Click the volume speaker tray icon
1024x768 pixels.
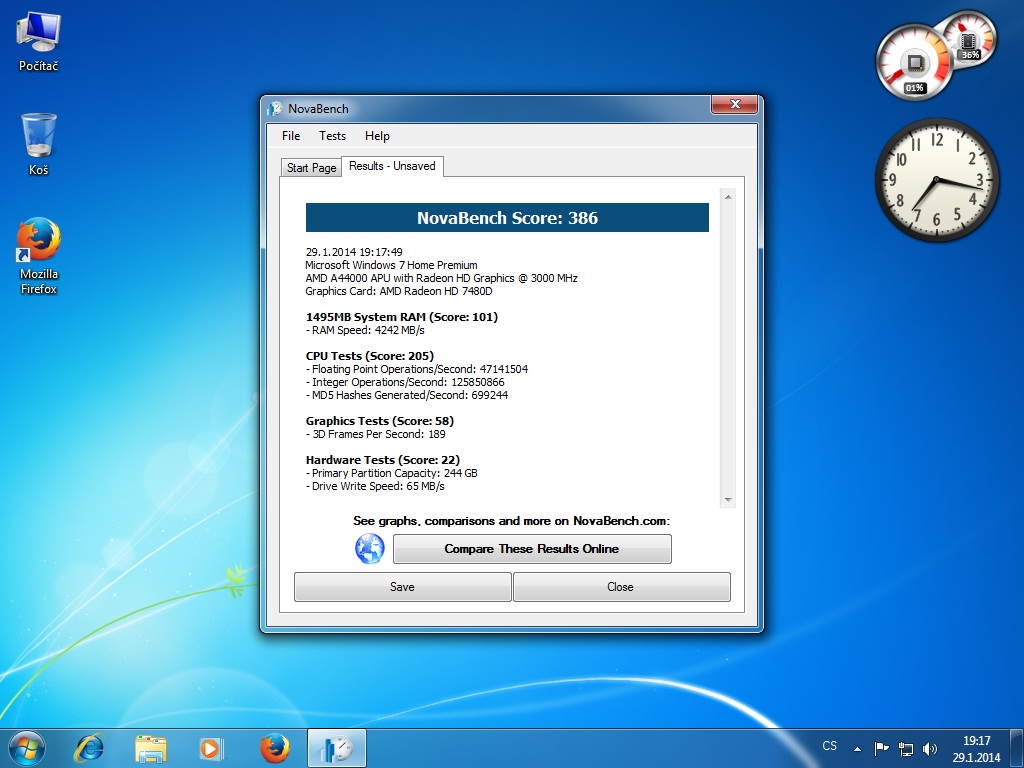[x=930, y=748]
